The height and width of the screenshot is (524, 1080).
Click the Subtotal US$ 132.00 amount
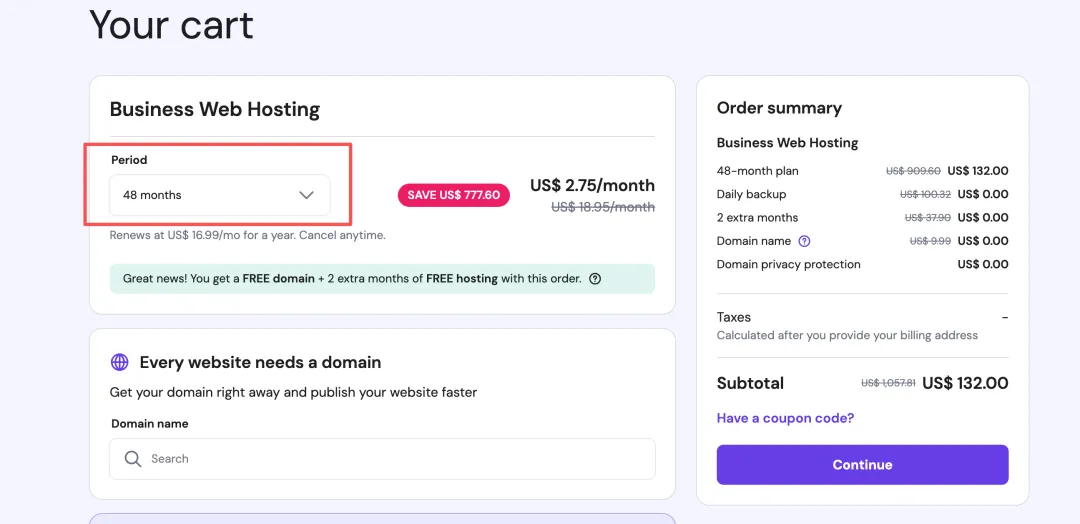[965, 383]
